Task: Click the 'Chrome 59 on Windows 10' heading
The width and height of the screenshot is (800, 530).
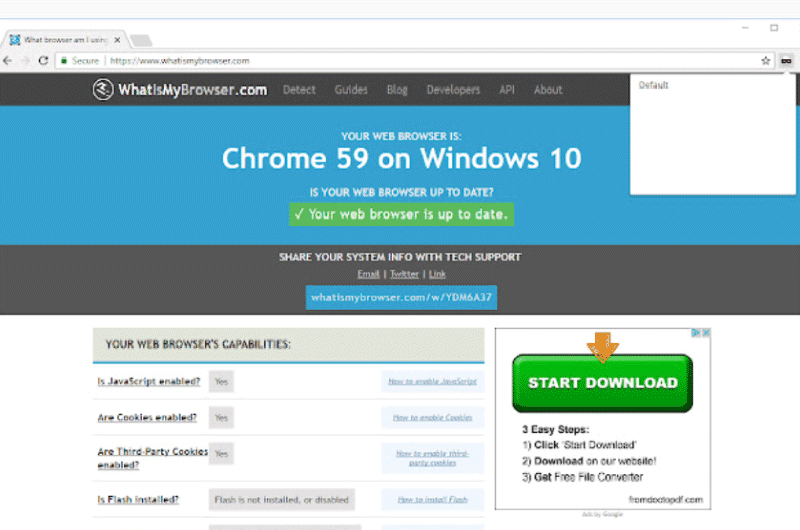Action: [x=402, y=158]
